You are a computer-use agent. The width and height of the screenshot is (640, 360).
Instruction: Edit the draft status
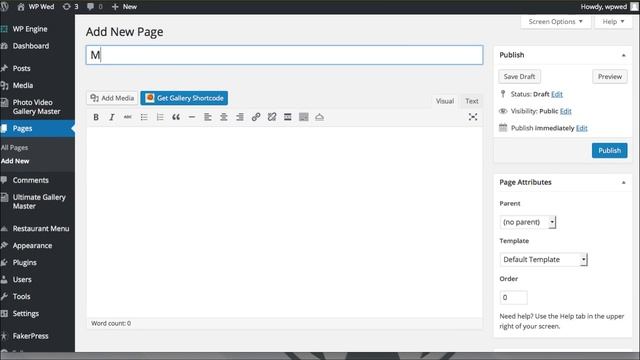[557, 94]
